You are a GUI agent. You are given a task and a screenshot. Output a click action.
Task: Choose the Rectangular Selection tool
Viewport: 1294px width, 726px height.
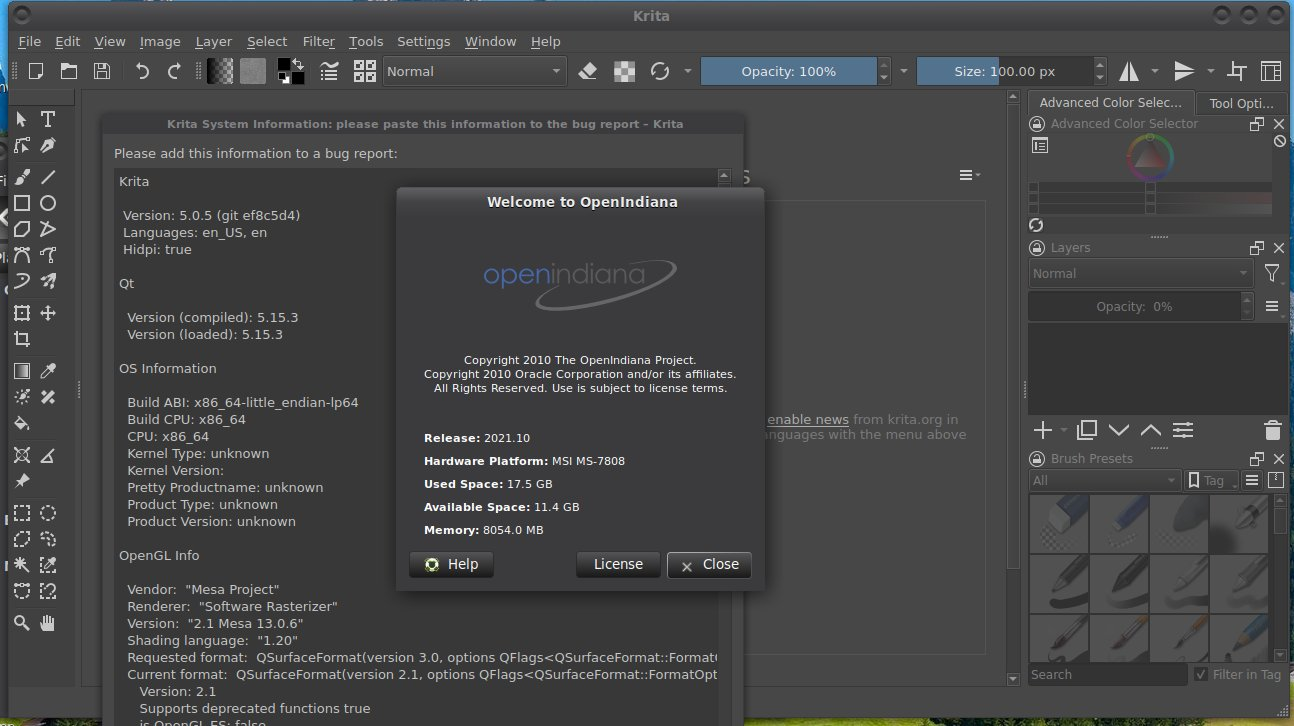(x=21, y=513)
